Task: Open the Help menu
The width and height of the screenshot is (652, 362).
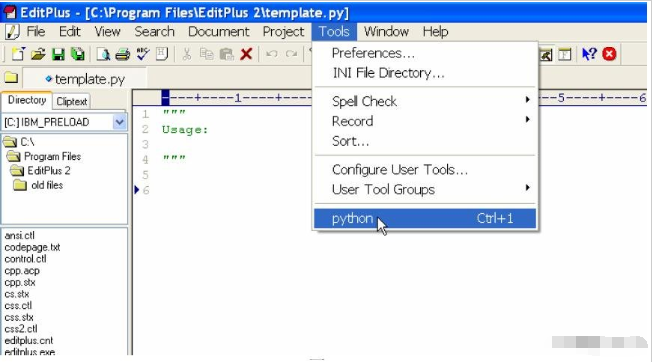Action: click(x=435, y=32)
